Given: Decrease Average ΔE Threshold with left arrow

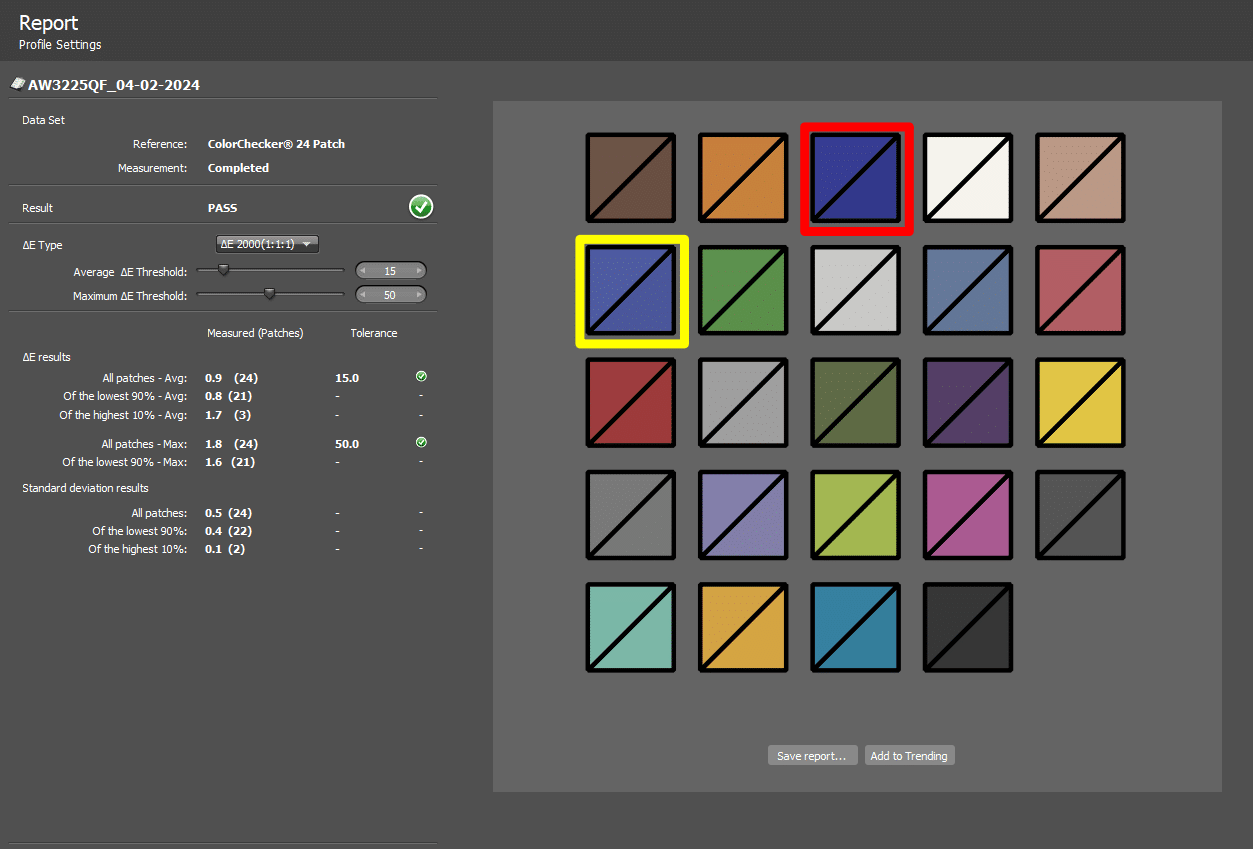Looking at the screenshot, I should [x=364, y=271].
